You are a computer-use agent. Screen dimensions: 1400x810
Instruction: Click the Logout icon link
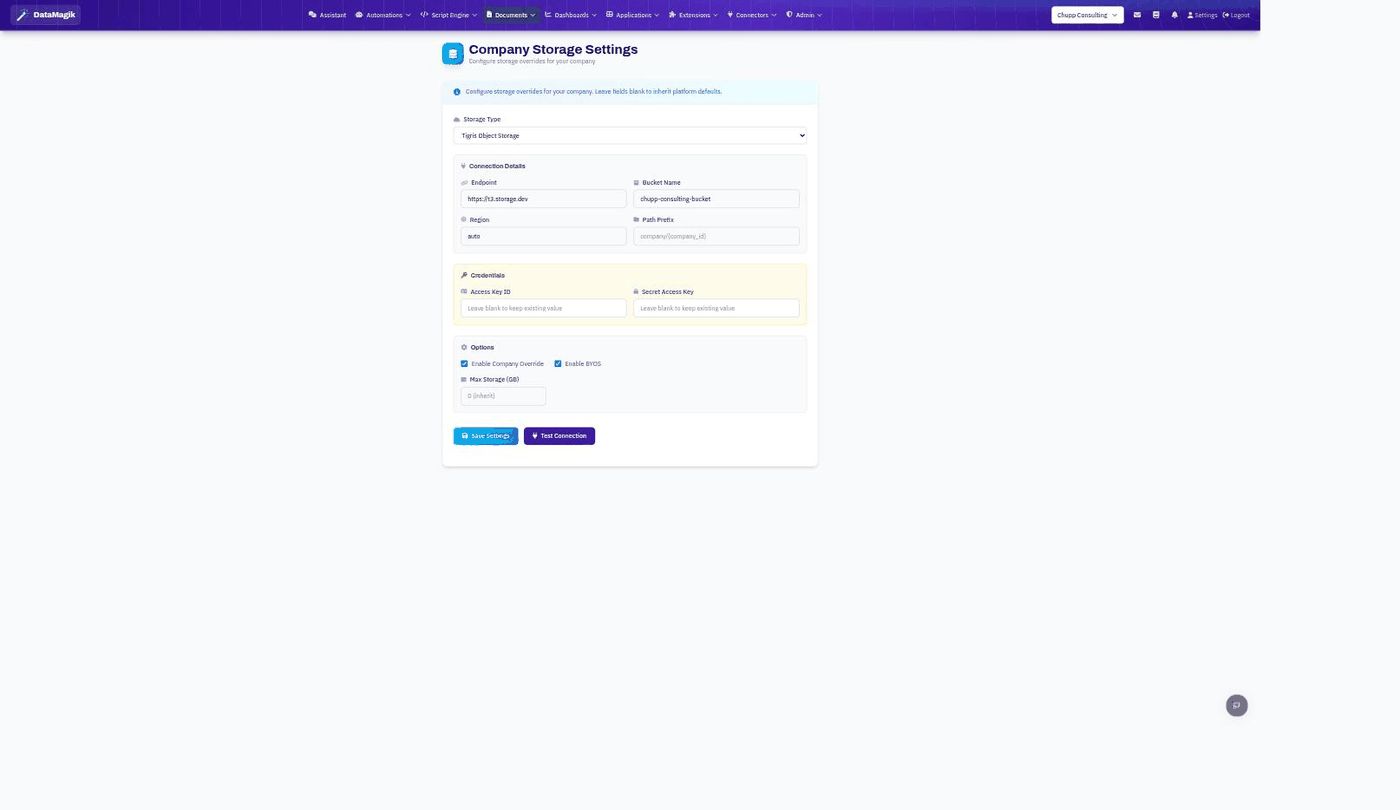pos(1236,15)
